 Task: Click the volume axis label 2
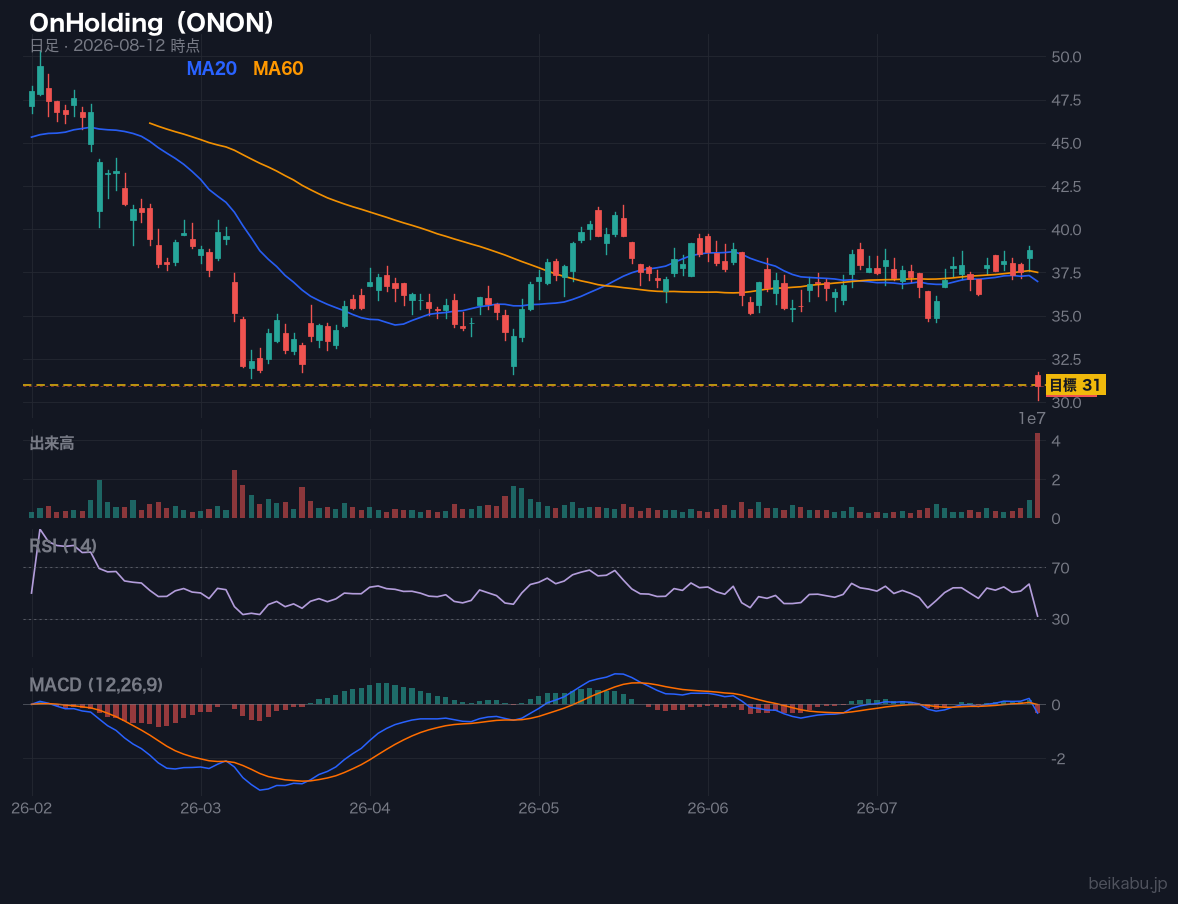click(1056, 479)
